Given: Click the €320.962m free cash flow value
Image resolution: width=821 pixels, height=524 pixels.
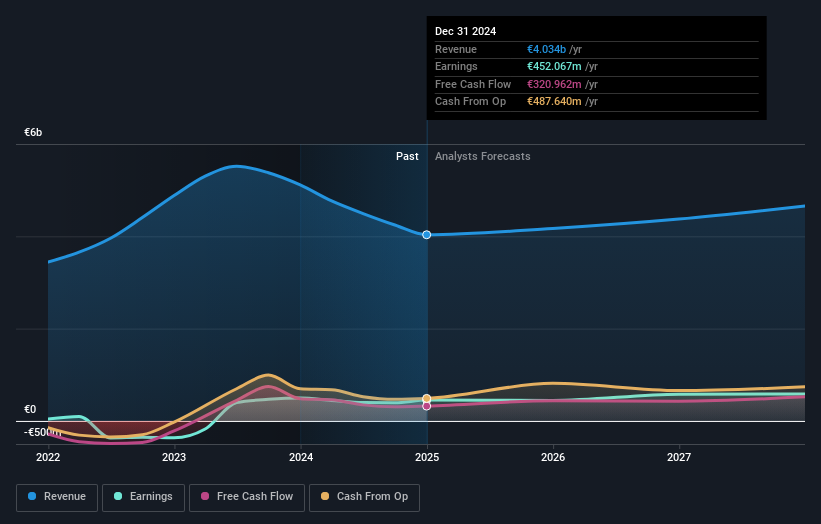Looking at the screenshot, I should (x=554, y=84).
